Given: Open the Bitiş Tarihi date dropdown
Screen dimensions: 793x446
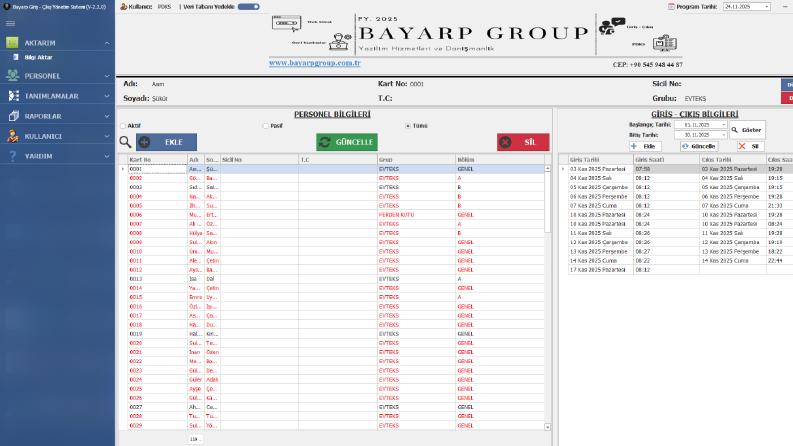Looking at the screenshot, I should coord(723,135).
